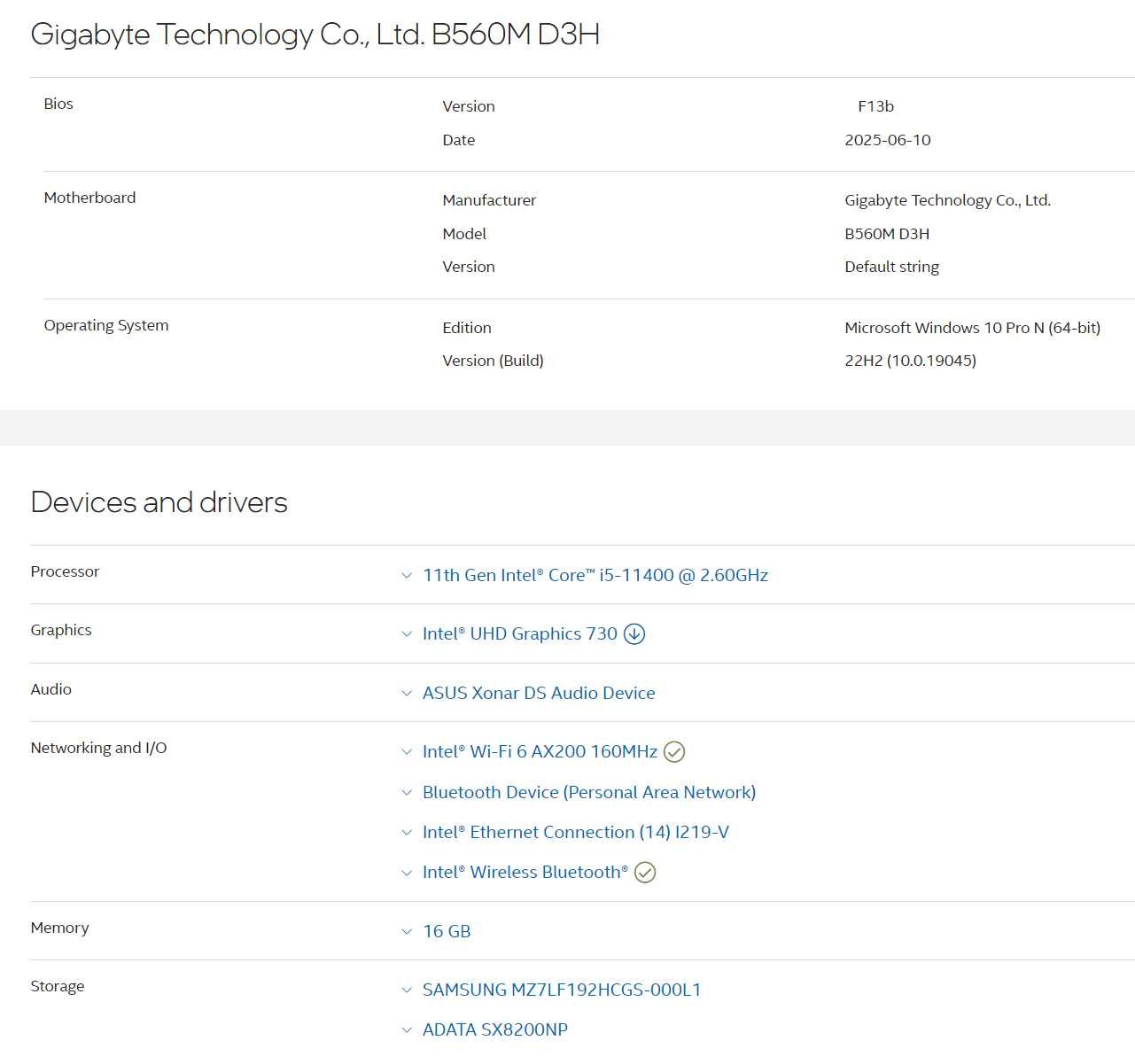Click the Gigabyte B560M D3H page heading
This screenshot has width=1135, height=1064.
[x=315, y=35]
